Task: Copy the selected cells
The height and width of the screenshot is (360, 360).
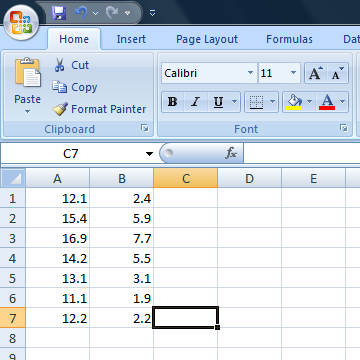Action: coord(75,87)
